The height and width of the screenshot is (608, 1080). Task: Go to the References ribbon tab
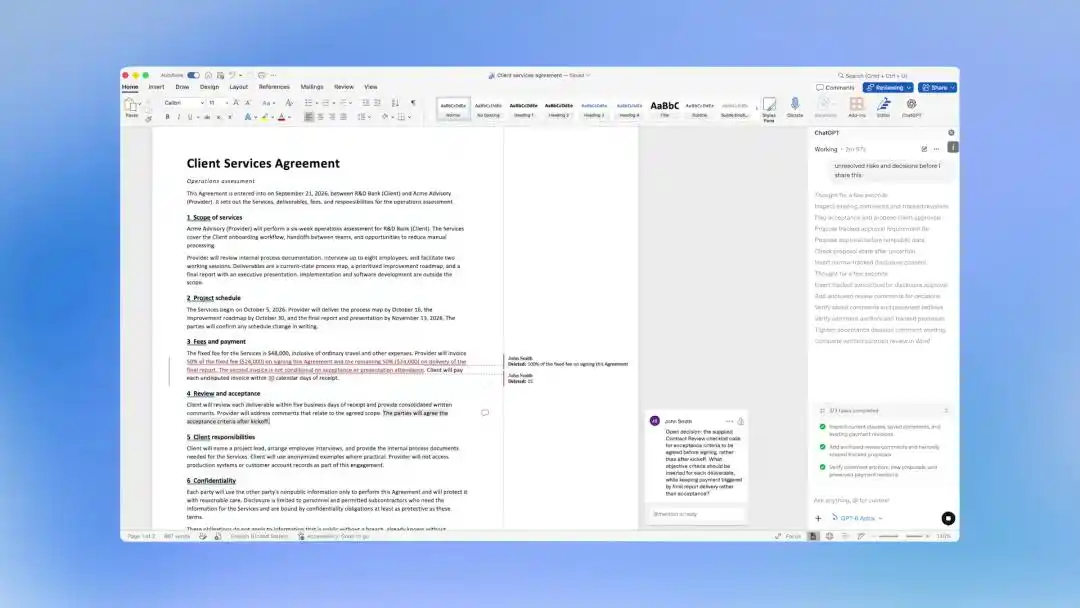pos(274,87)
